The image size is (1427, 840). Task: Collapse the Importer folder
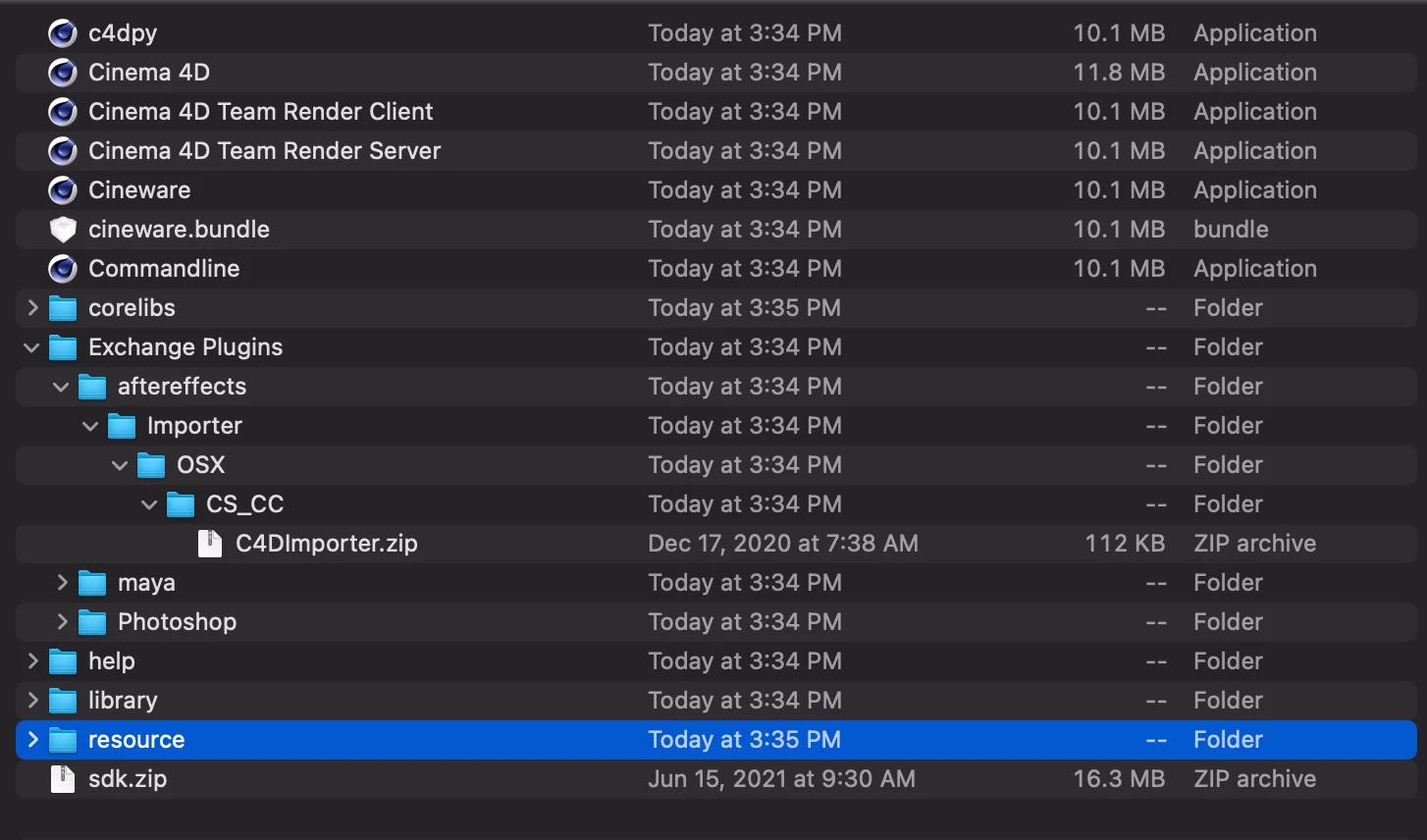point(90,426)
